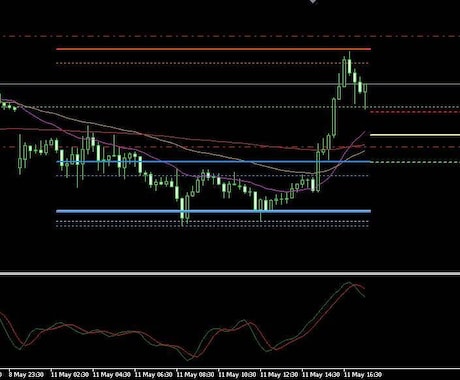The image size is (460, 380).
Task: Select the '11 May 16:30' time axis label
Action: (x=363, y=375)
